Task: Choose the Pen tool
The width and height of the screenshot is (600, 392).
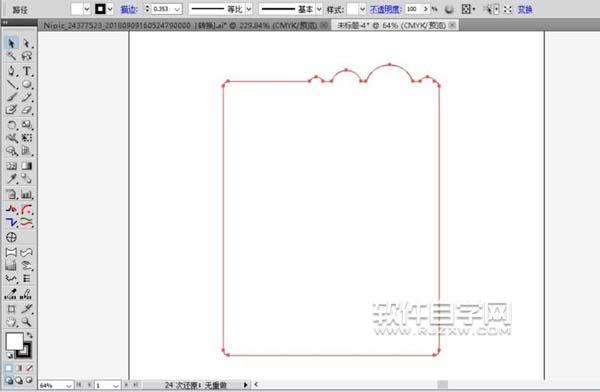Action: point(11,71)
